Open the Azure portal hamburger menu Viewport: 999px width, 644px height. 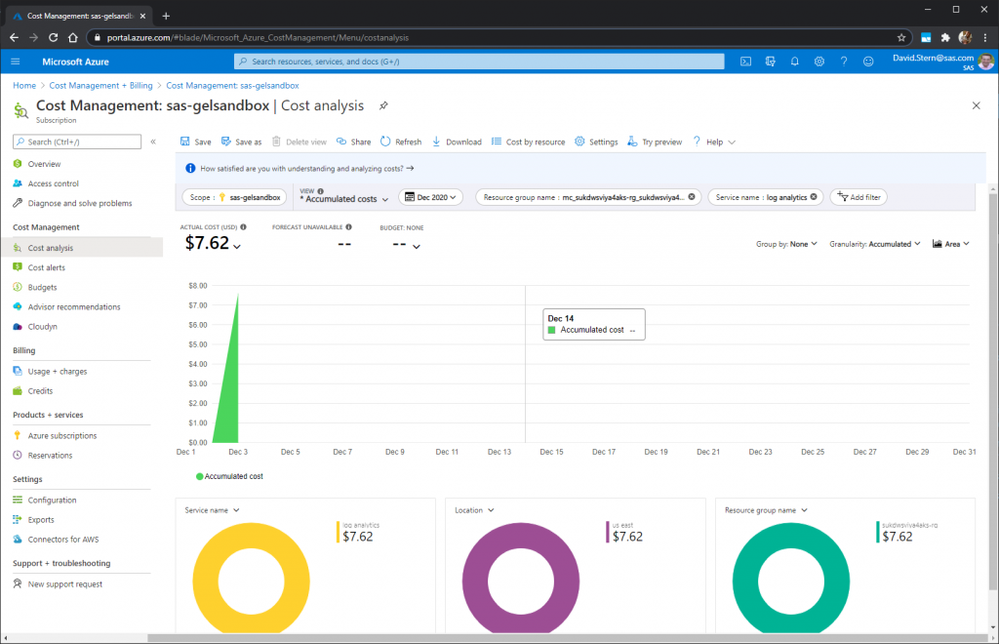15,62
